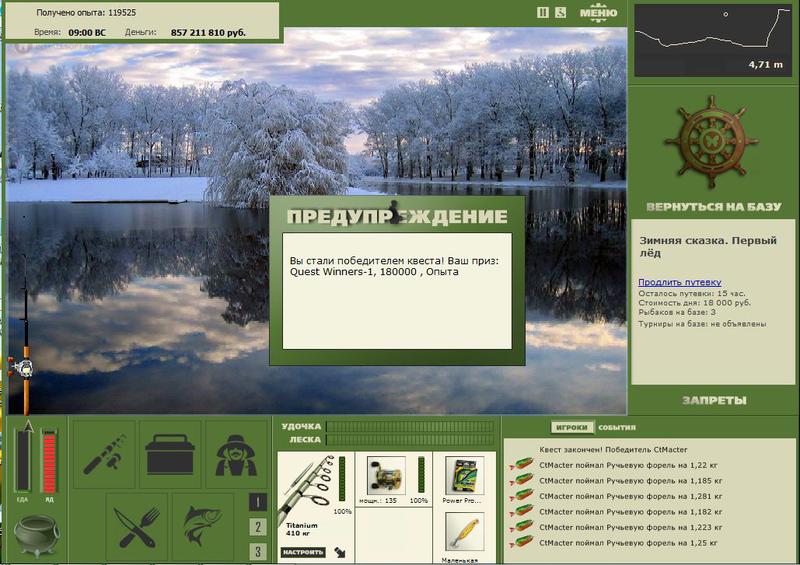Click the money value 857 211 810 руб.
Viewport: 800px width, 565px height.
coord(208,32)
